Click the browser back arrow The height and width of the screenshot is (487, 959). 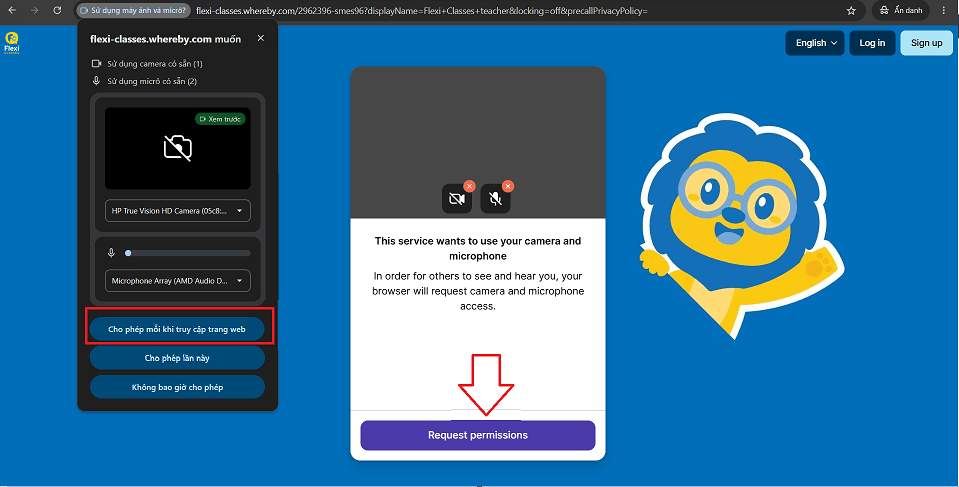point(12,10)
